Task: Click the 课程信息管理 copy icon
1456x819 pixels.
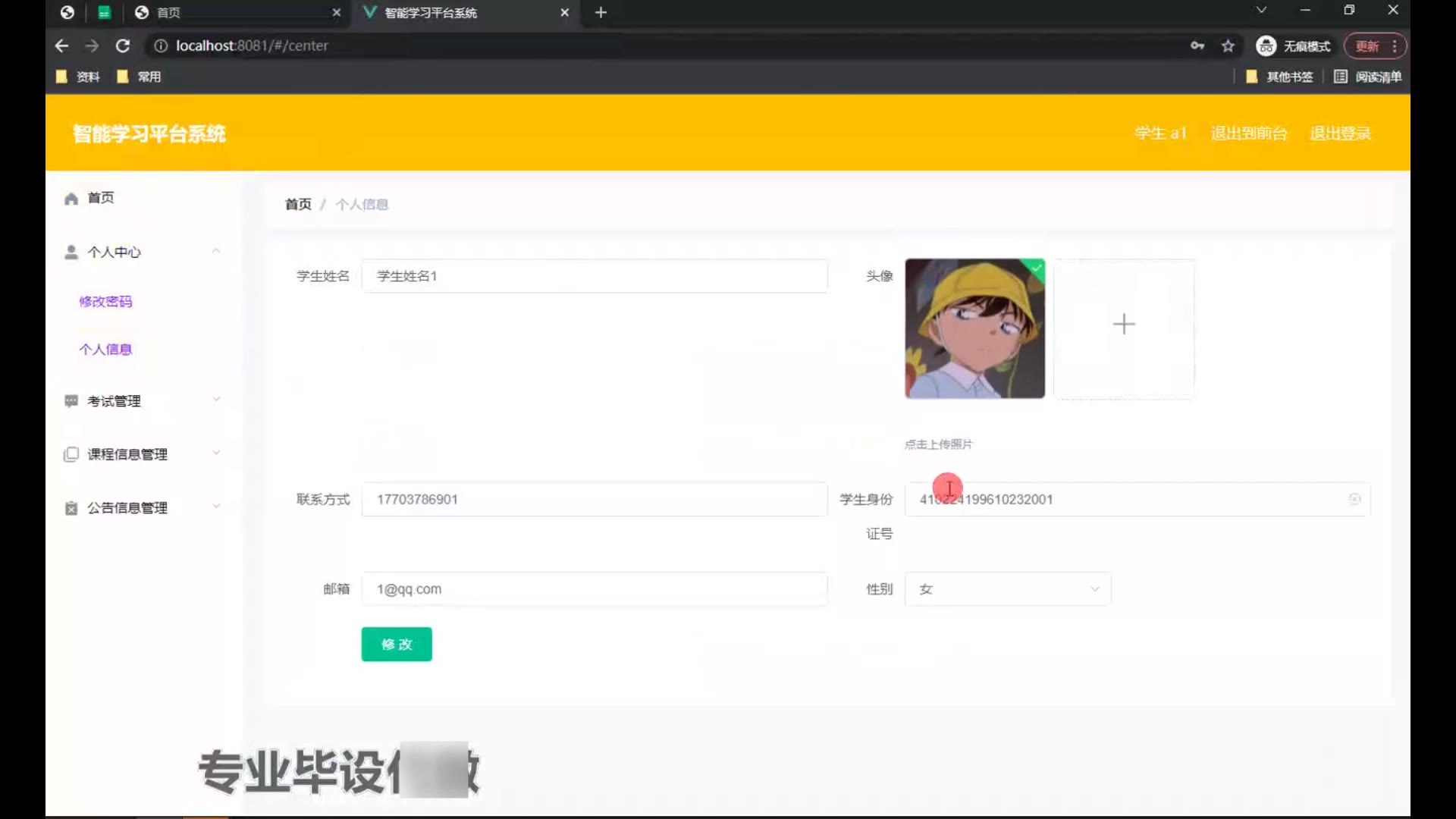Action: tap(71, 454)
